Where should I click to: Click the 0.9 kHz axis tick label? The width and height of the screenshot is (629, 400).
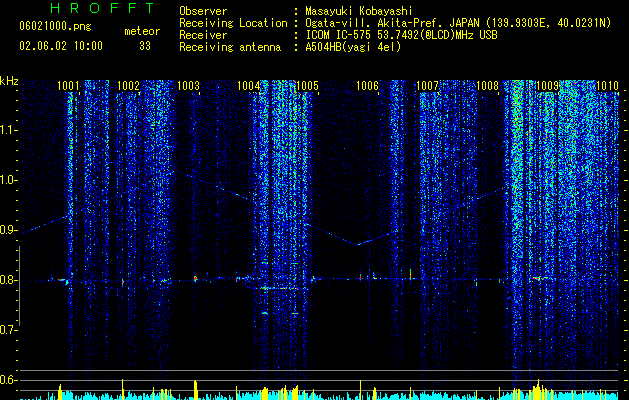pos(9,230)
